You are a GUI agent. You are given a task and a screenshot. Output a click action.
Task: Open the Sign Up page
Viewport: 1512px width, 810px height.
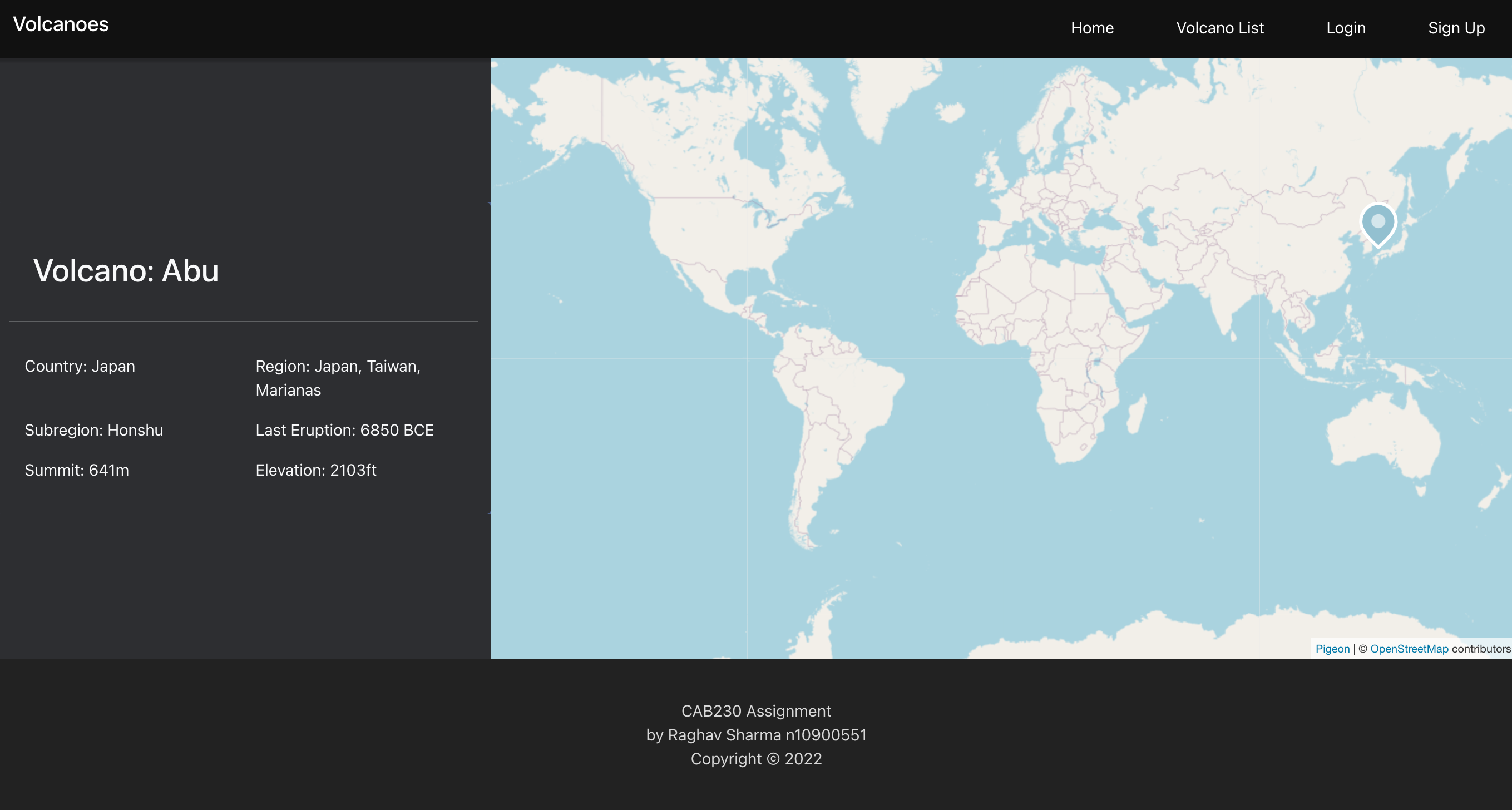[x=1456, y=28]
